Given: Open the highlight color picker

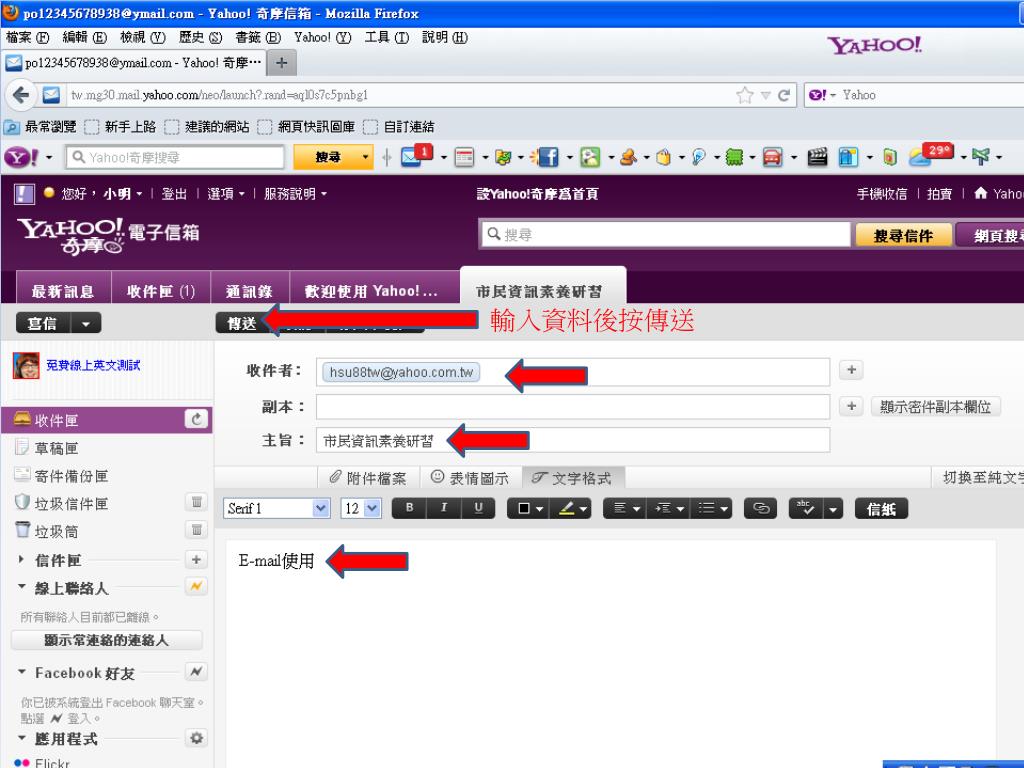Looking at the screenshot, I should (570, 508).
